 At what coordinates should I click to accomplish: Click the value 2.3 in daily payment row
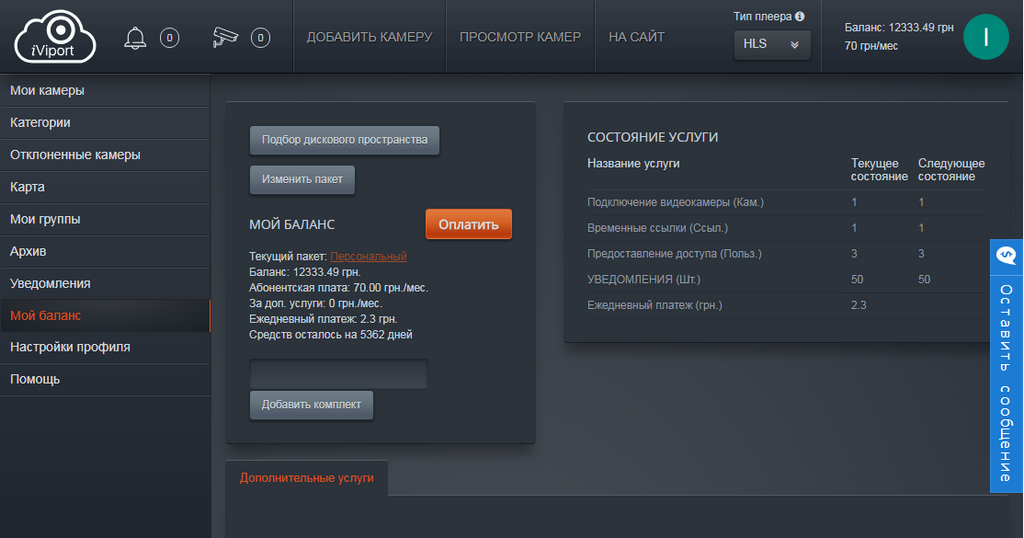pyautogui.click(x=858, y=305)
